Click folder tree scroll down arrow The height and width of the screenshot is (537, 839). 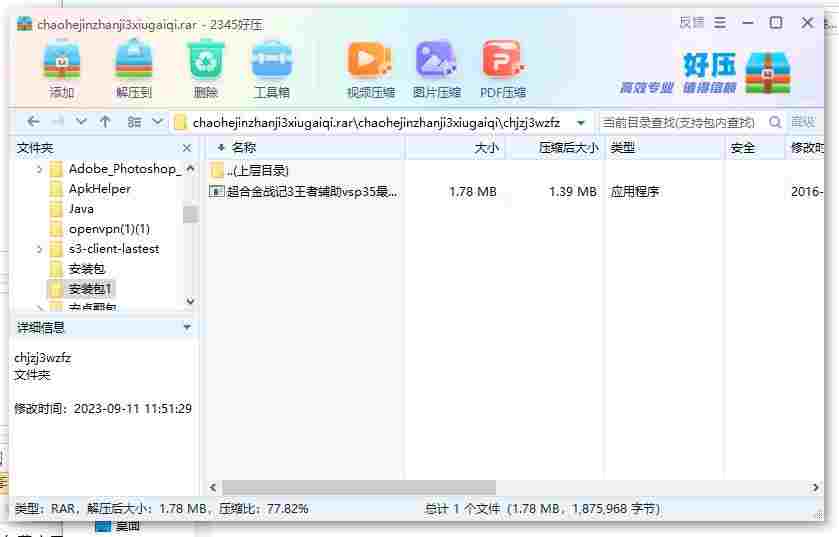(x=190, y=302)
